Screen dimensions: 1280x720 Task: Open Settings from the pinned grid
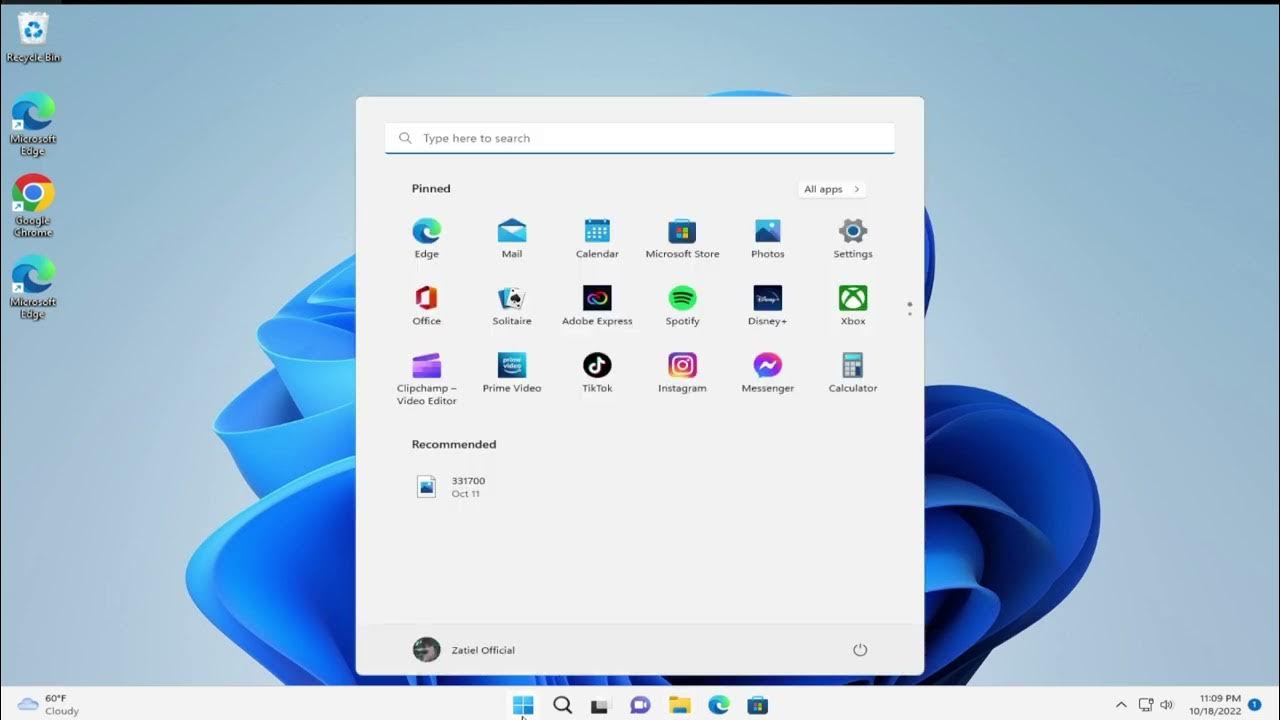click(x=853, y=239)
